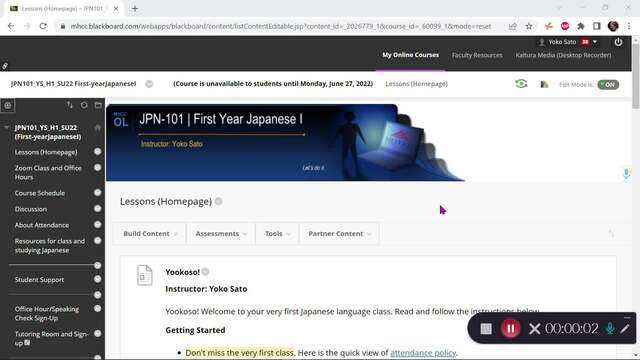Collapse JPN101_YS_H1_SU22 course menu arrow
The image size is (640, 360).
click(x=7, y=128)
